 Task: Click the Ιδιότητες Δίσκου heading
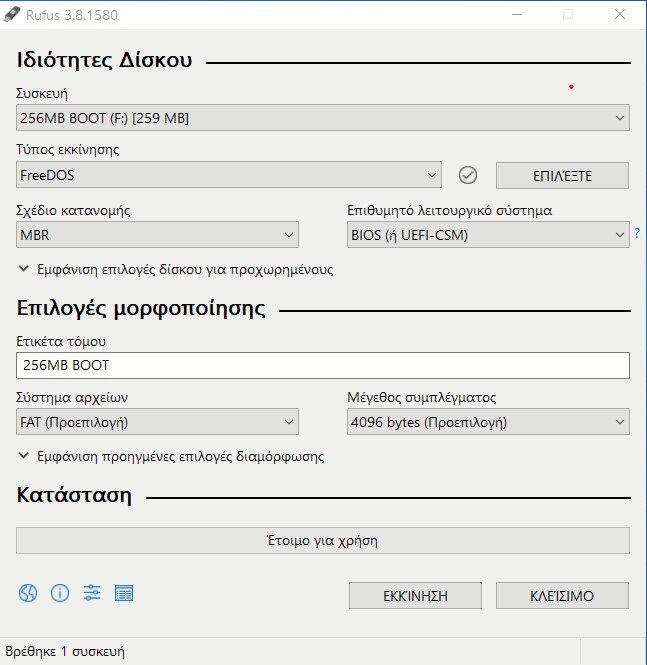(x=104, y=60)
